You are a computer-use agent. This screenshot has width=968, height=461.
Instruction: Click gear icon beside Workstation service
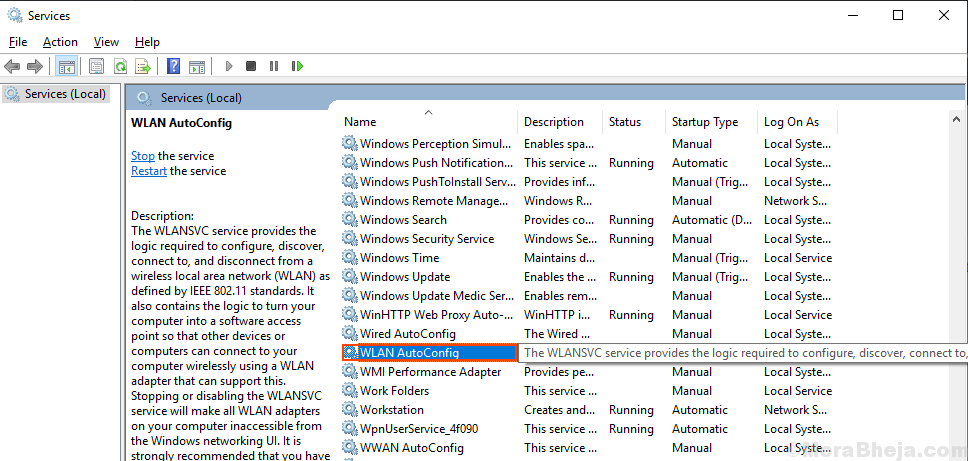point(350,410)
